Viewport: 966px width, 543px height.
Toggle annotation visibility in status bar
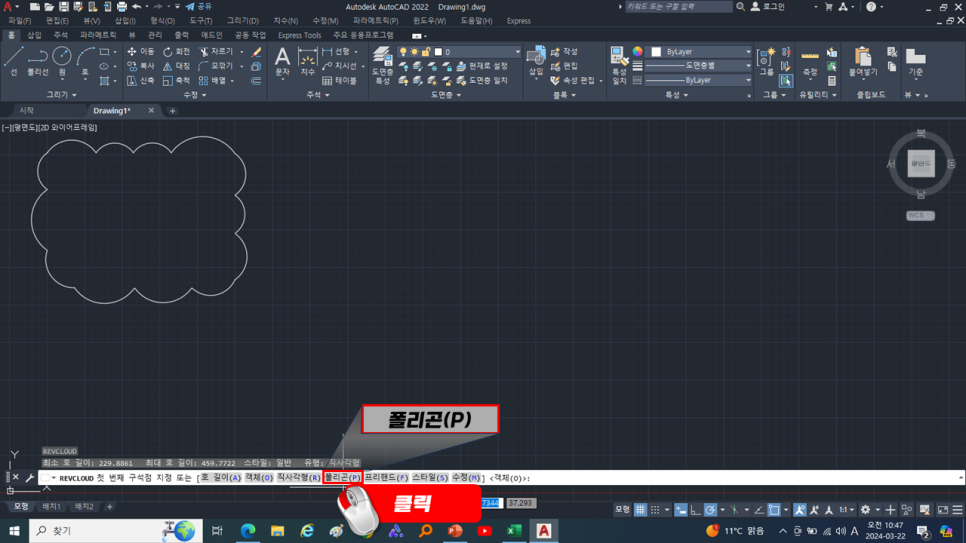coord(800,510)
